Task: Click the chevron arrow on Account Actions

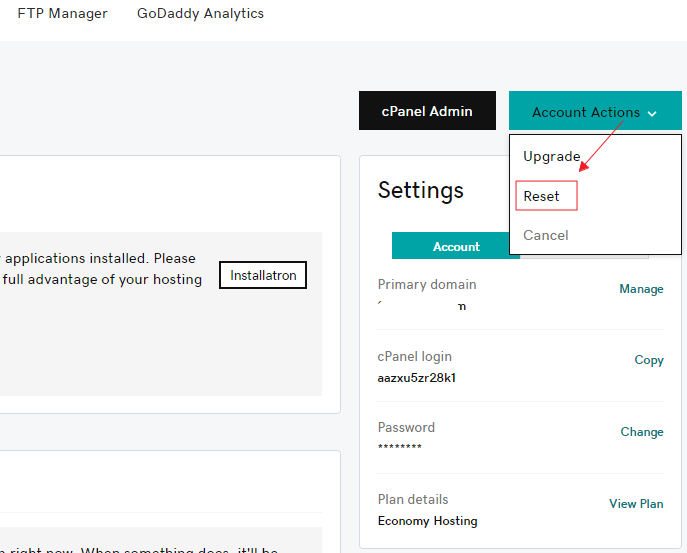Action: [x=652, y=114]
